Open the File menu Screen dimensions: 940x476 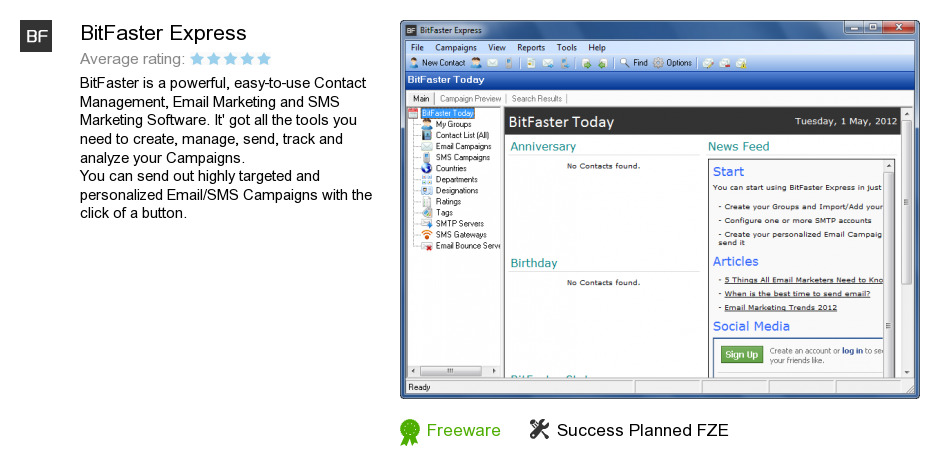point(417,47)
